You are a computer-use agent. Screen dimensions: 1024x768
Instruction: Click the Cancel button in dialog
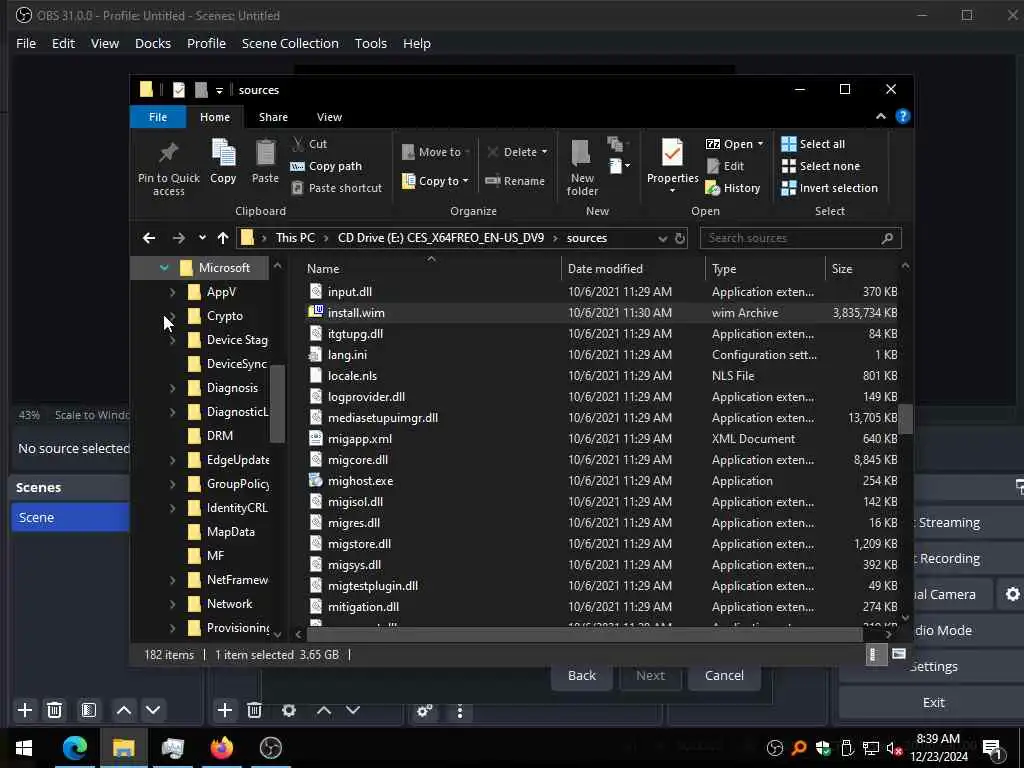724,675
